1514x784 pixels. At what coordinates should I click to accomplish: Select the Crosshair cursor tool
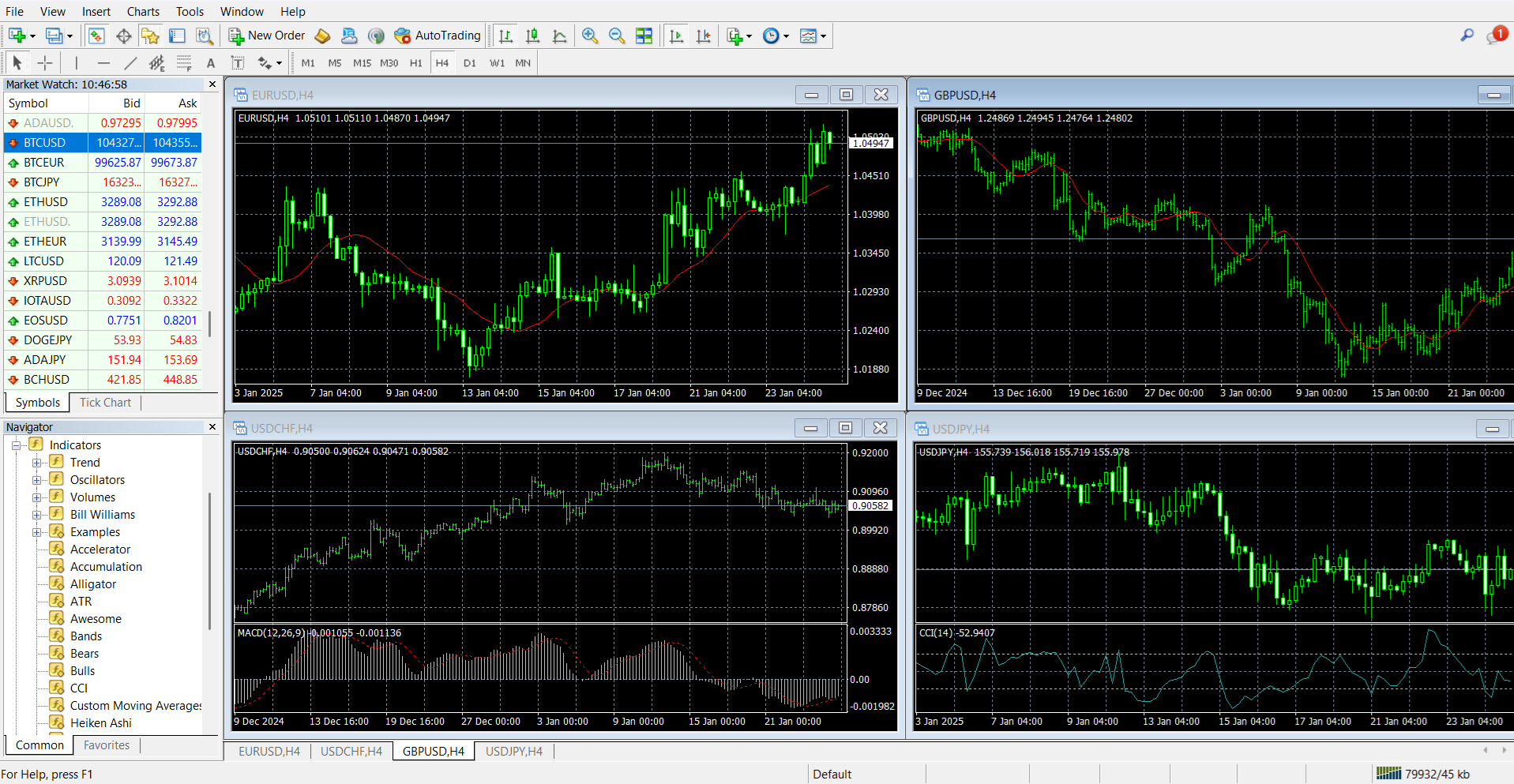coord(45,63)
